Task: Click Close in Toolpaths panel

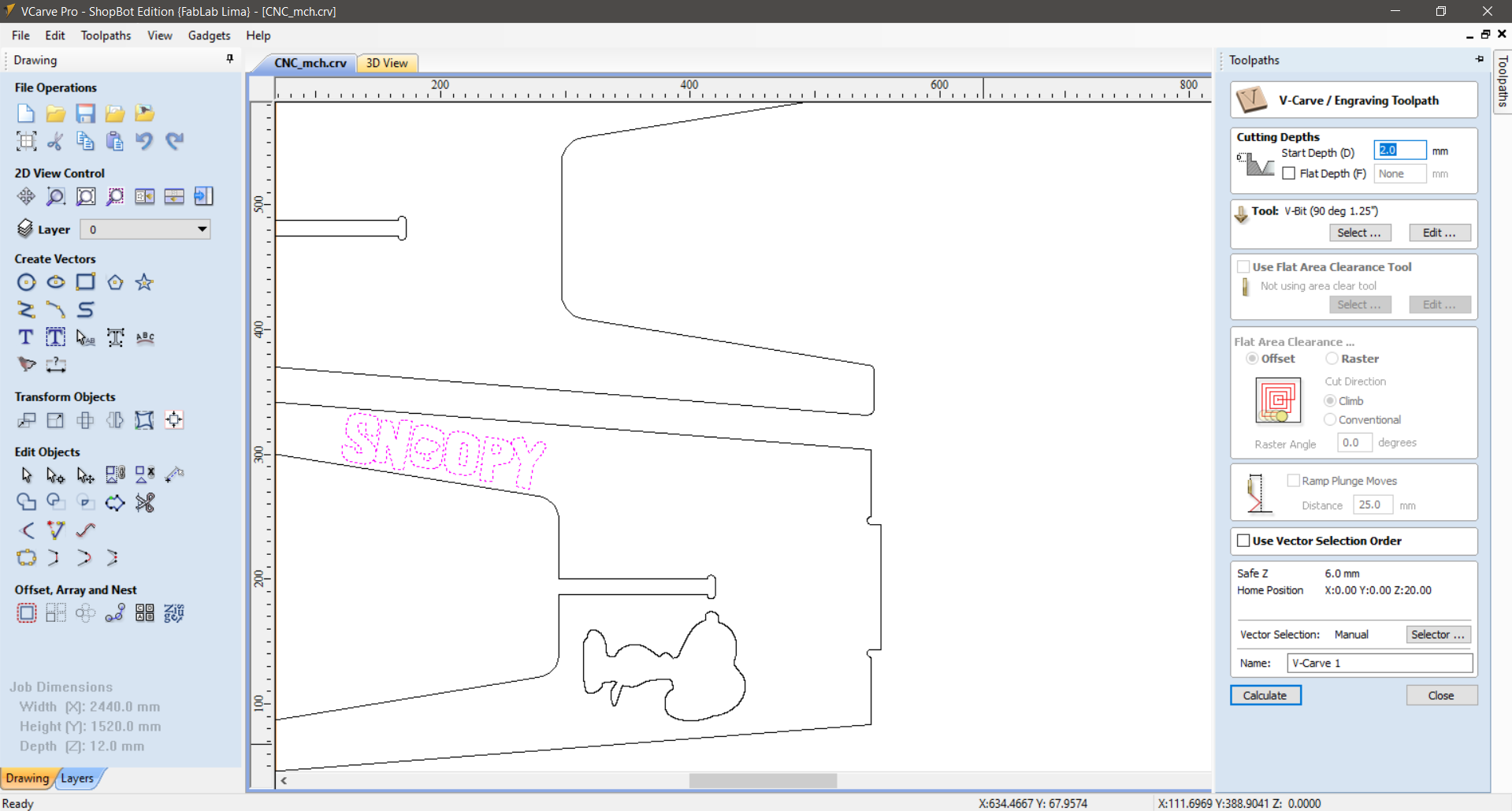Action: pyautogui.click(x=1441, y=695)
